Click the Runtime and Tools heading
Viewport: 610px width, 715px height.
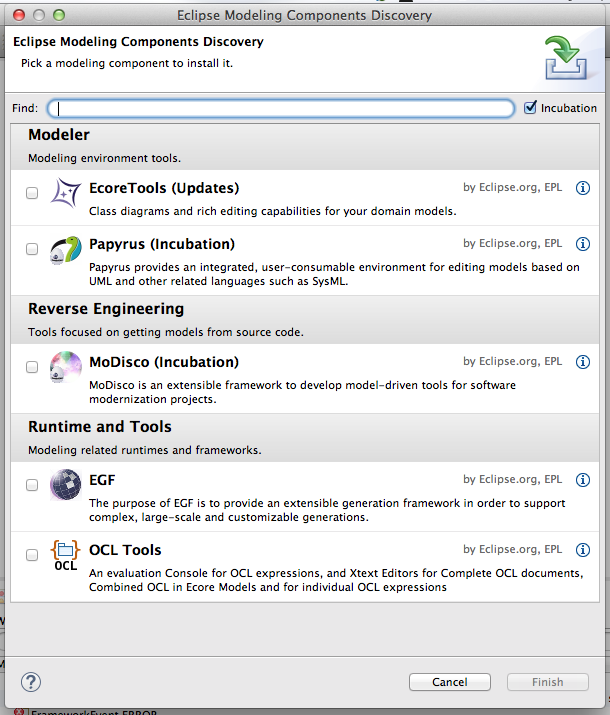[100, 427]
